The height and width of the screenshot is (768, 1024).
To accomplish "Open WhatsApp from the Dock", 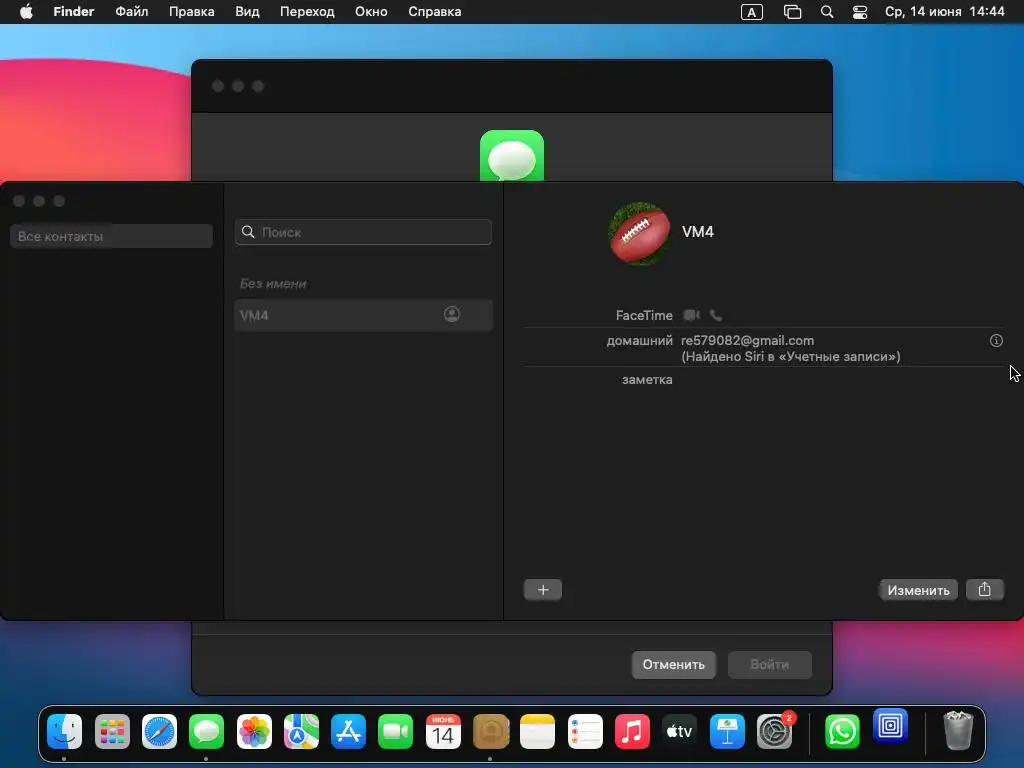I will click(842, 731).
